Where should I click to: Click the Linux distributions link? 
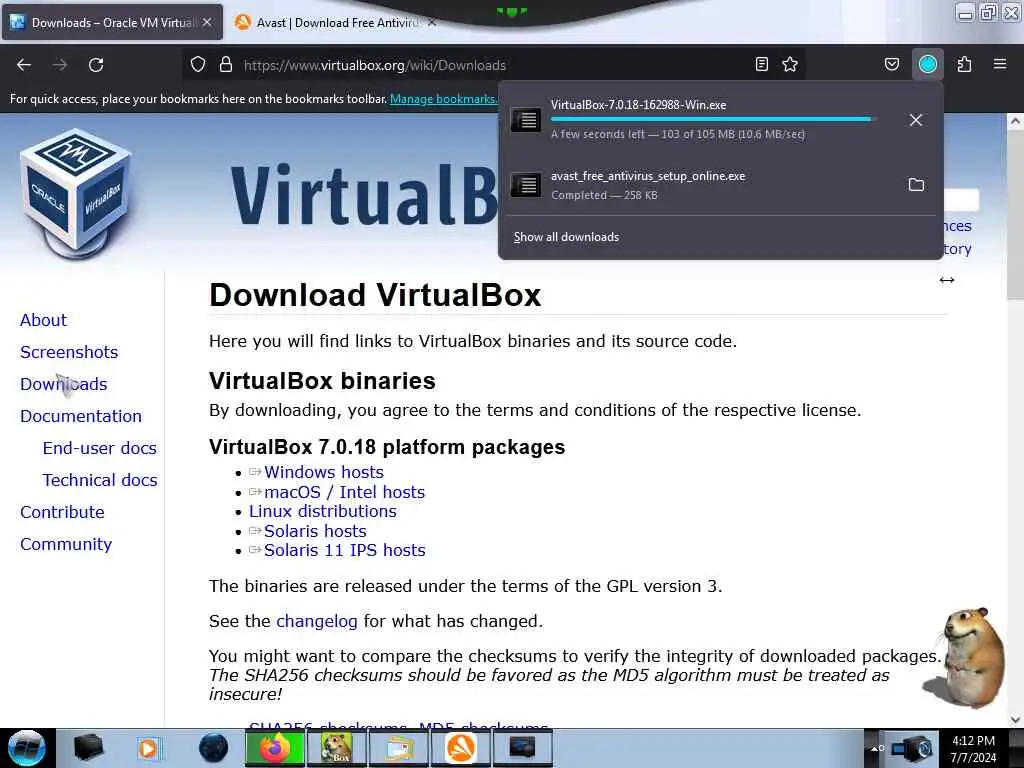(x=323, y=511)
